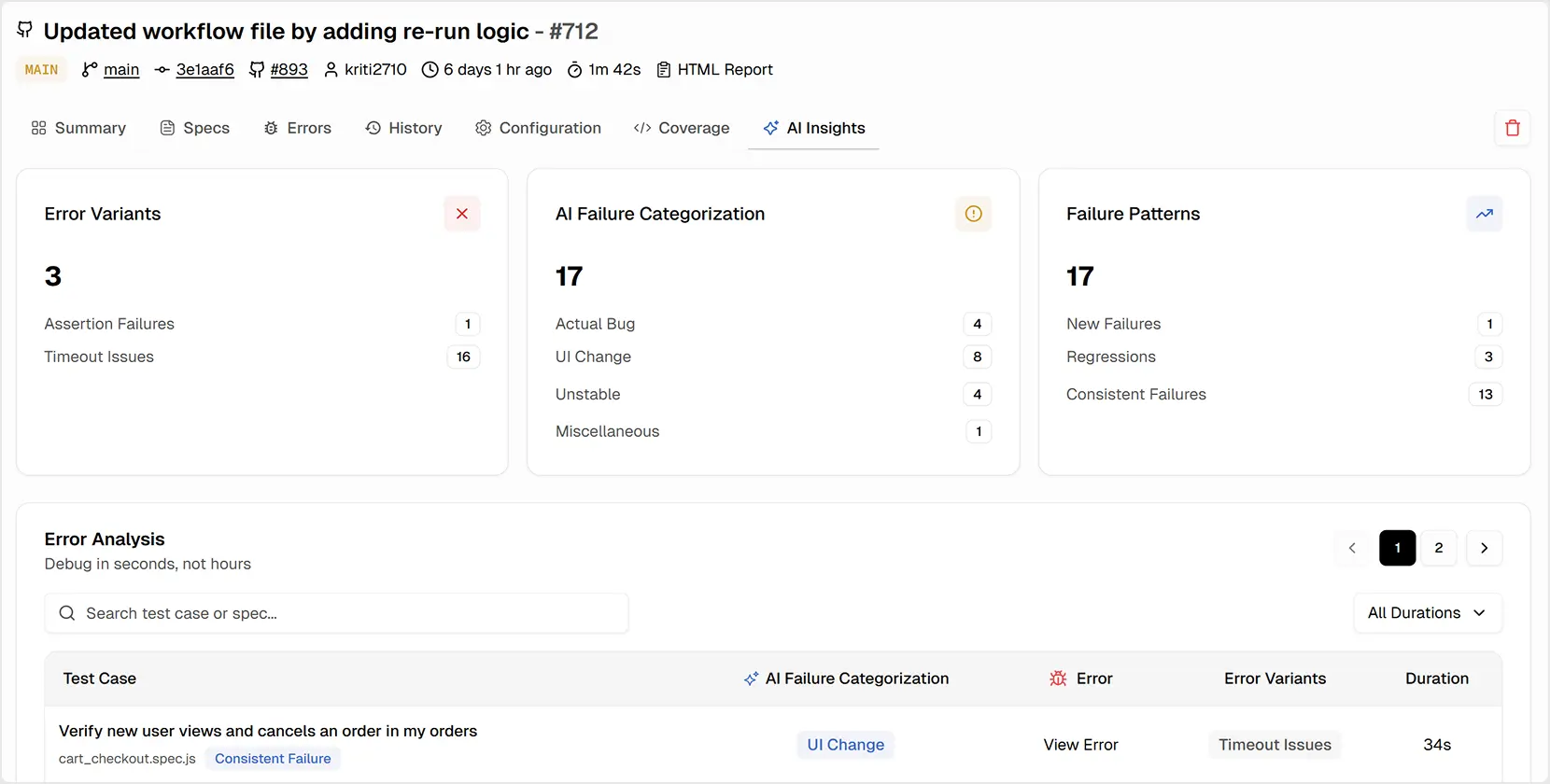This screenshot has height=784, width=1550.
Task: Click the UI Change tag in the test row
Action: pyautogui.click(x=845, y=745)
